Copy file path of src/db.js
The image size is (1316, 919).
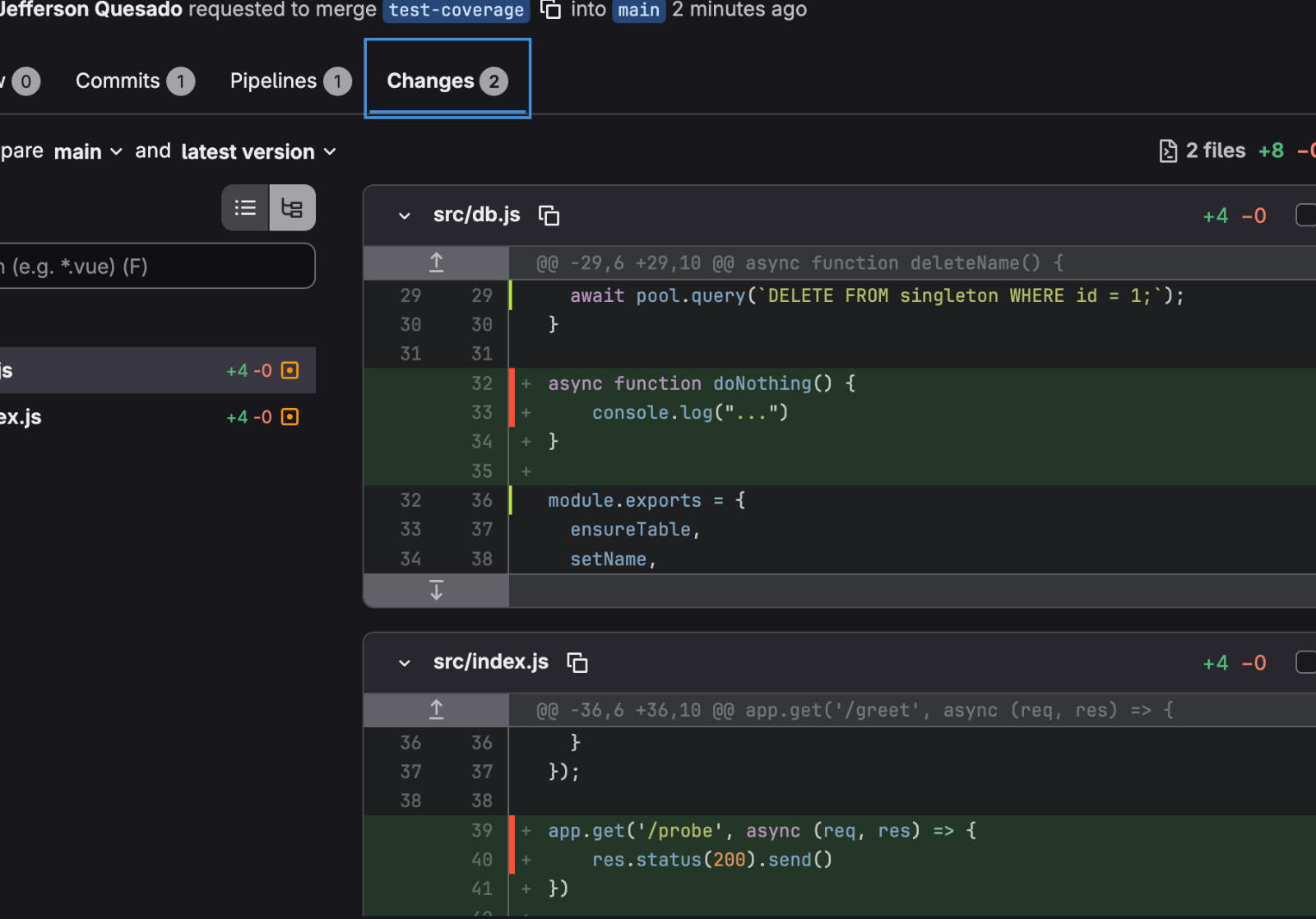point(549,216)
